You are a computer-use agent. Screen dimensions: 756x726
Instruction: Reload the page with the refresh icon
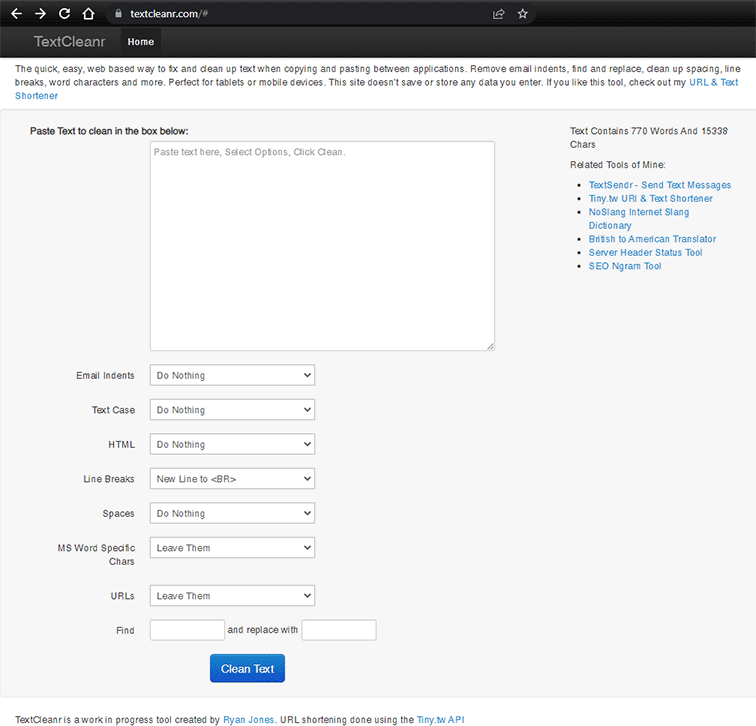point(64,14)
